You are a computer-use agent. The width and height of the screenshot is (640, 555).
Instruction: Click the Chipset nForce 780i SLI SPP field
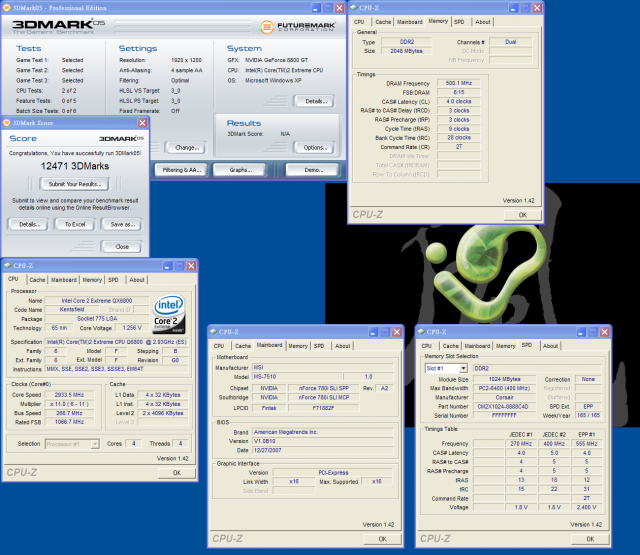(324, 388)
